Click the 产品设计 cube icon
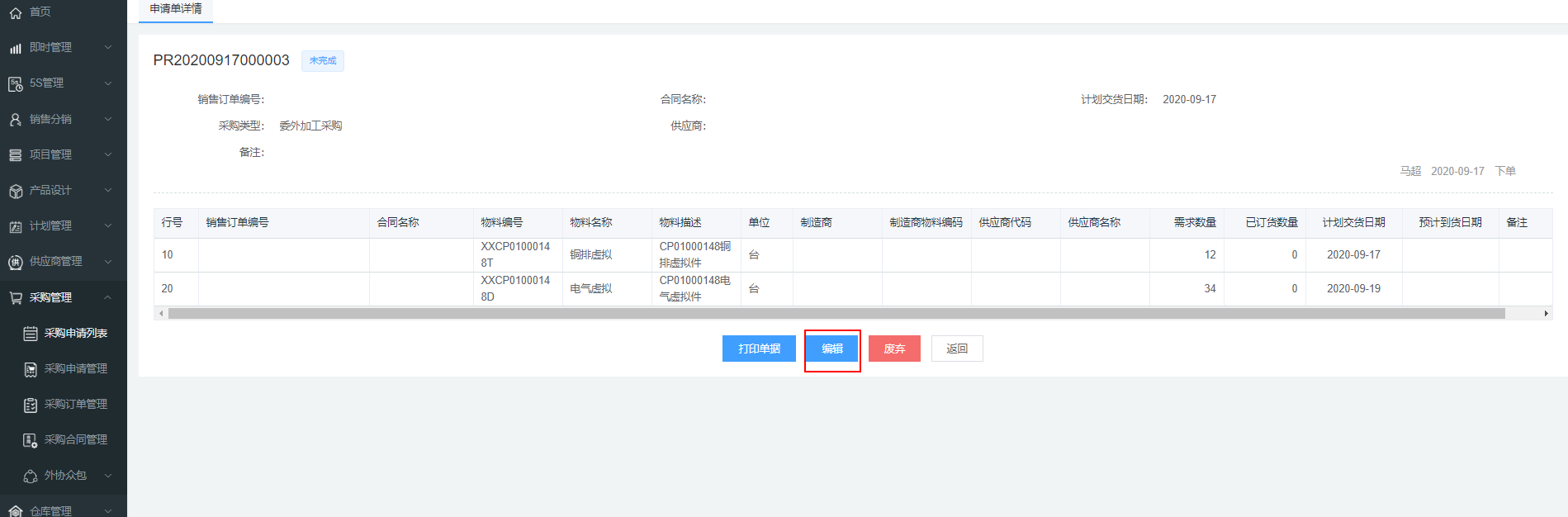 tap(15, 191)
